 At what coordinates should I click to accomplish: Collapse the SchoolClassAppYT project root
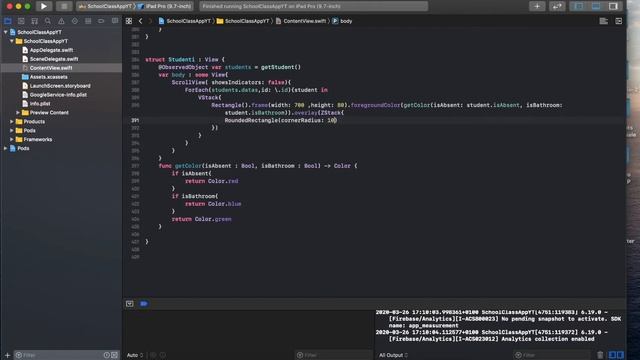pos(5,32)
